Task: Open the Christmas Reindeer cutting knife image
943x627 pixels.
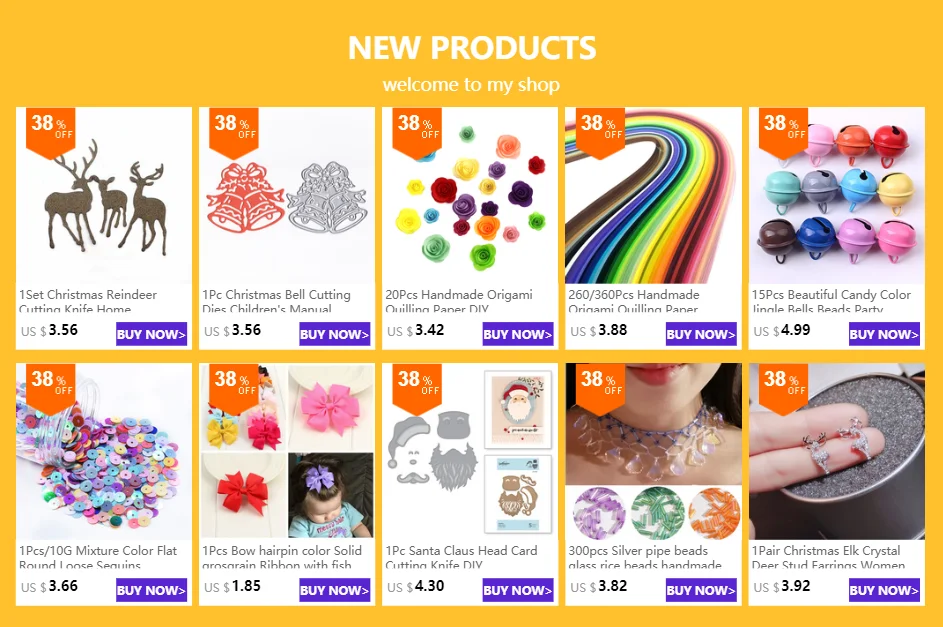Action: pyautogui.click(x=103, y=195)
